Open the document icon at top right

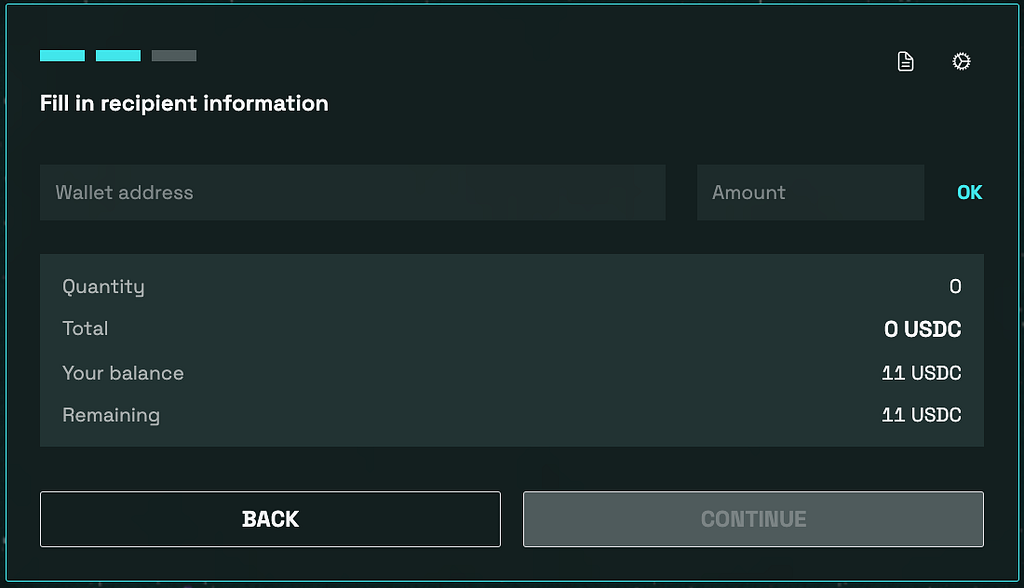point(905,61)
